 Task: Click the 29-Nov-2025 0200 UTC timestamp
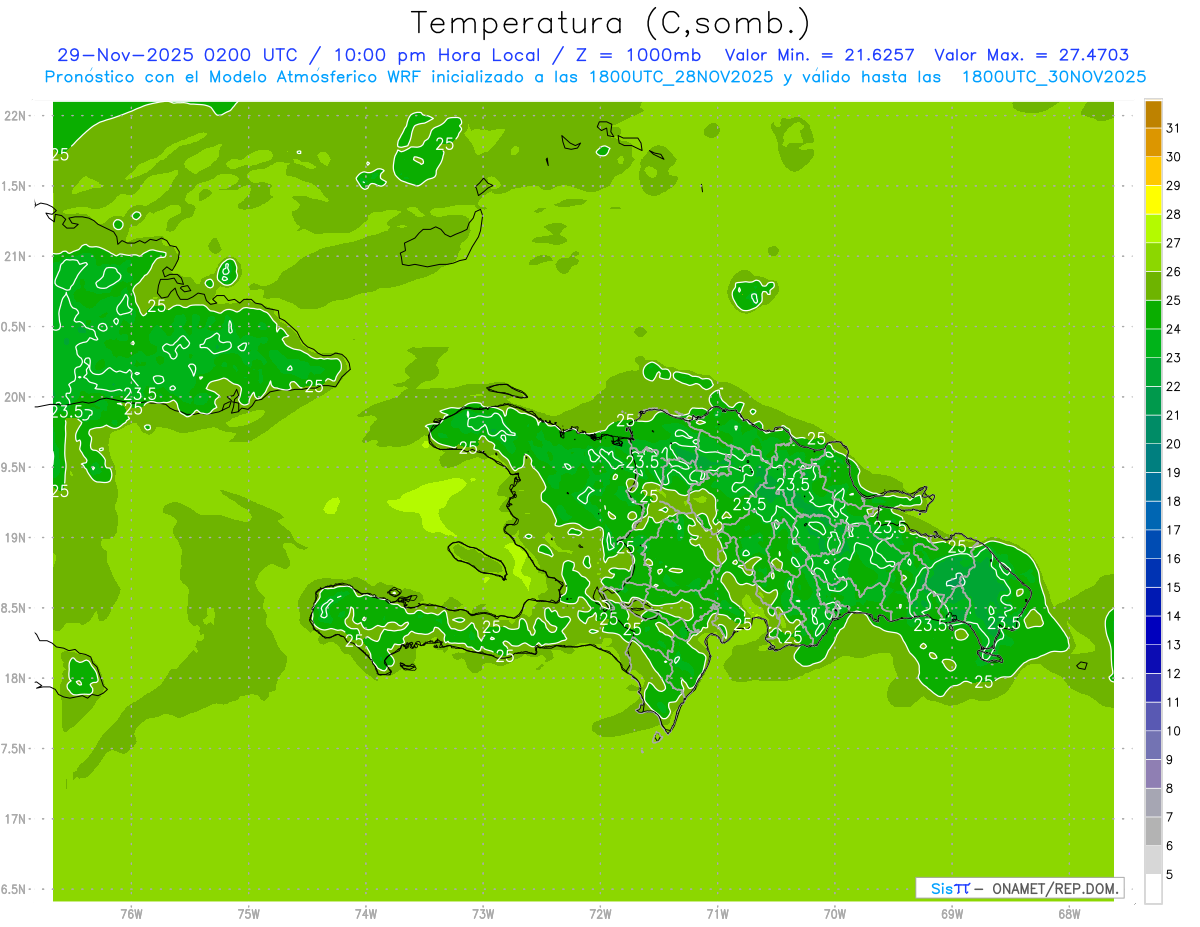point(177,55)
